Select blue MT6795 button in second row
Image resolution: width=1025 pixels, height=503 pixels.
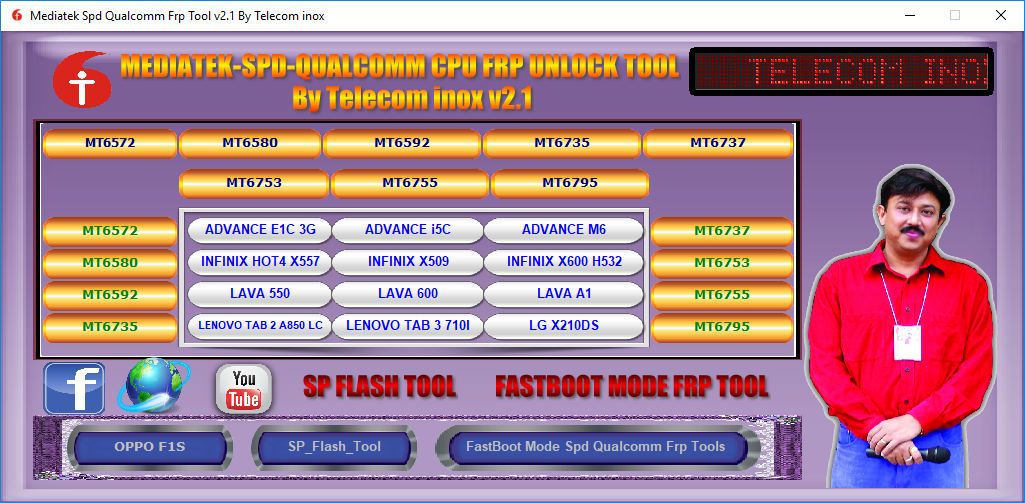569,184
